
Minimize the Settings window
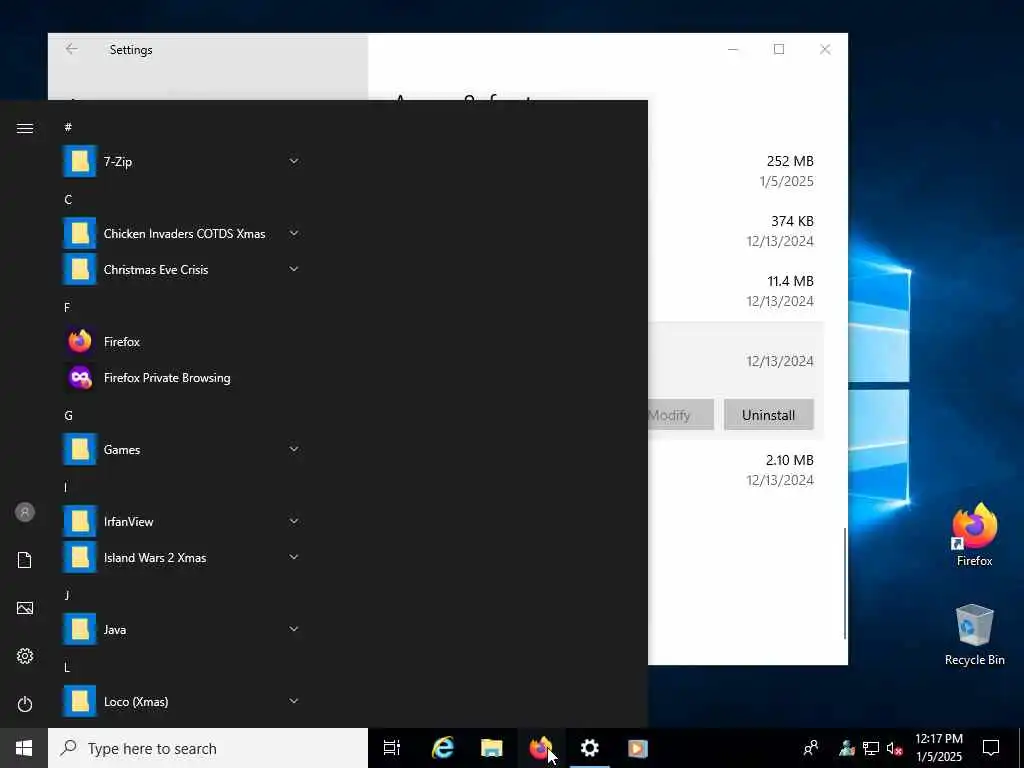click(x=733, y=49)
